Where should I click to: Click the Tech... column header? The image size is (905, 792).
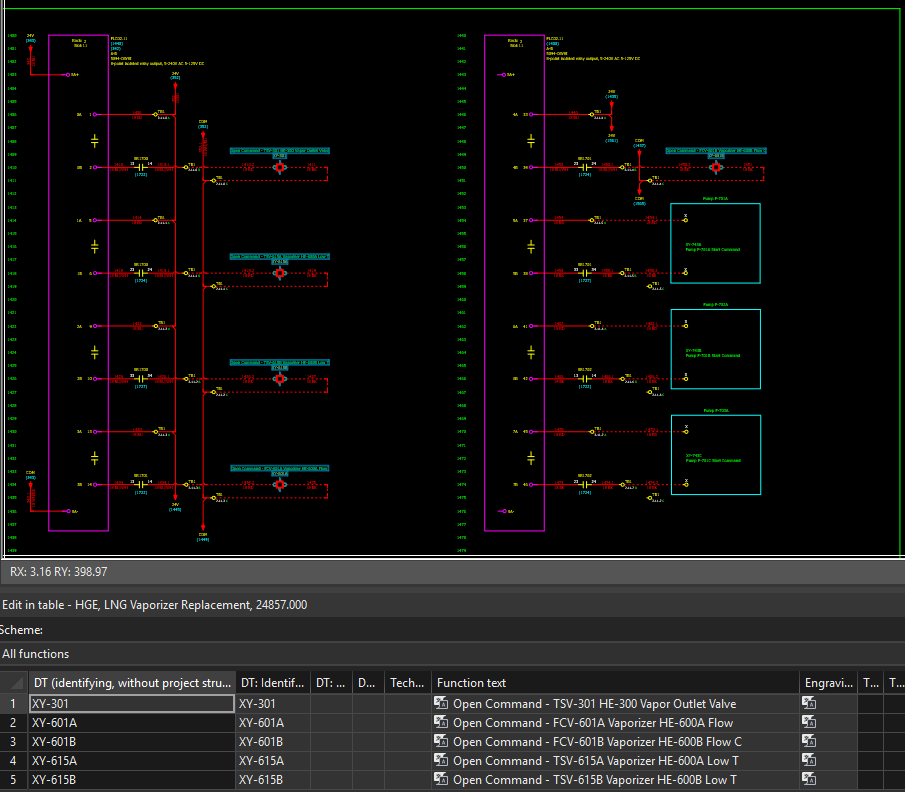pos(407,683)
